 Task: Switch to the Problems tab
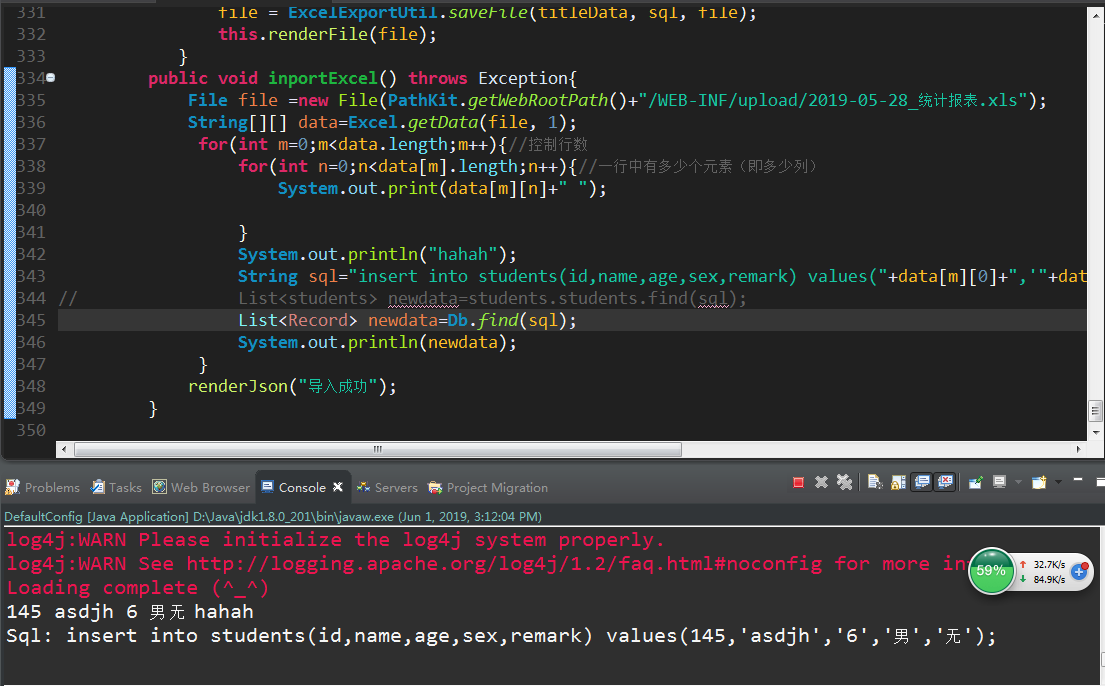[x=43, y=487]
